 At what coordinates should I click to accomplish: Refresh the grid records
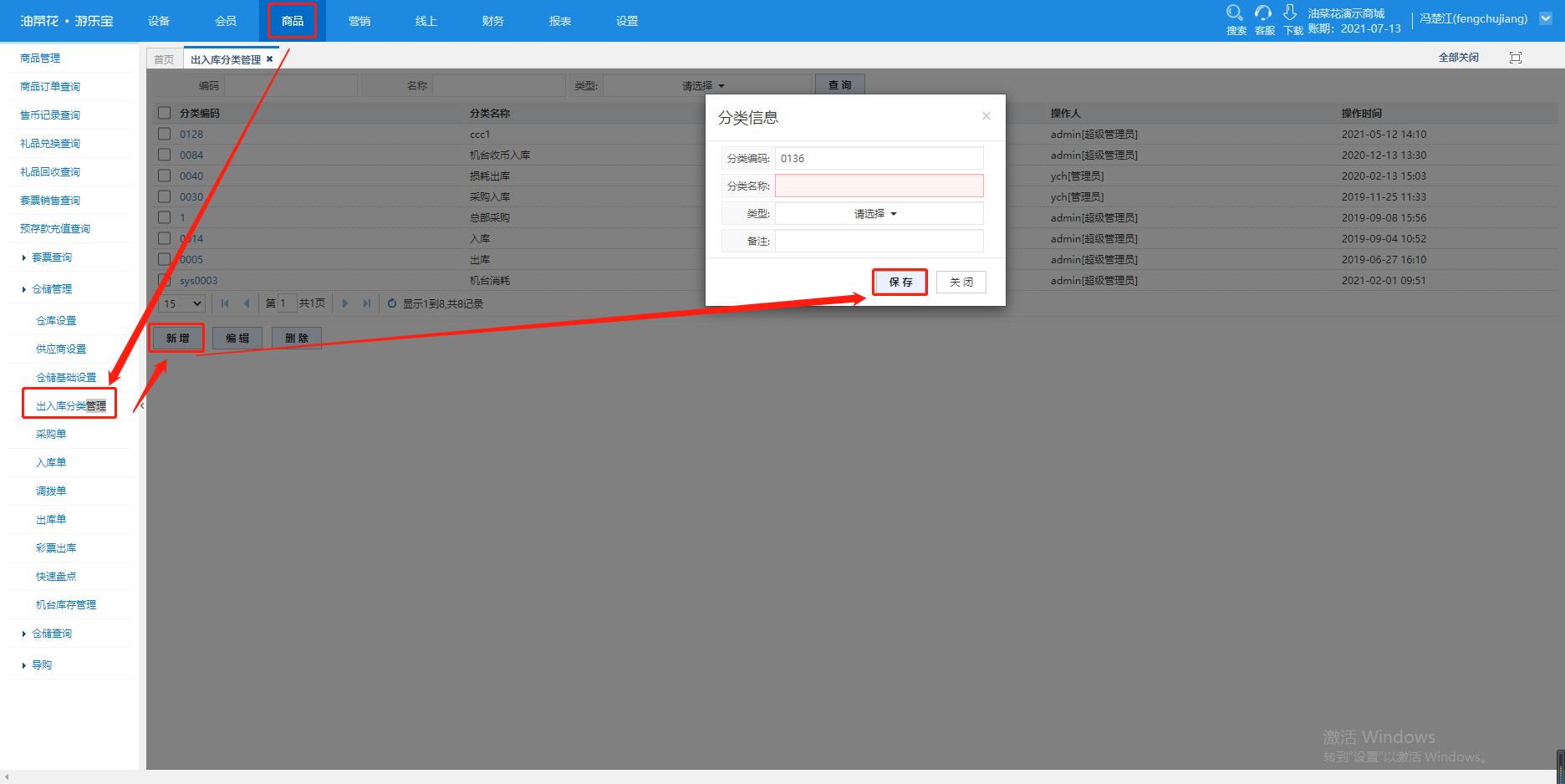(x=392, y=303)
